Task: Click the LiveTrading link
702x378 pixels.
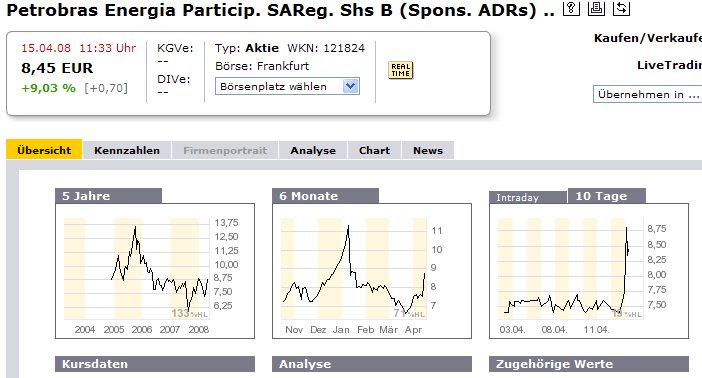Action: pos(669,65)
